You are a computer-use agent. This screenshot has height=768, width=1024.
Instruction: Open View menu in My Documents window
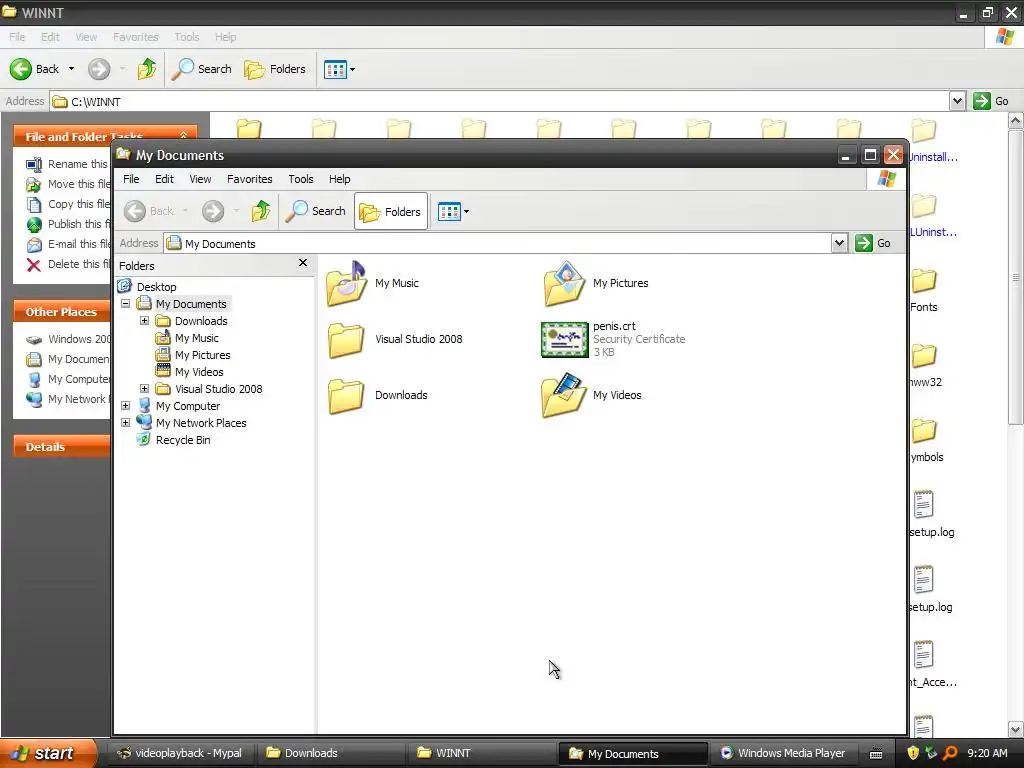tap(200, 179)
